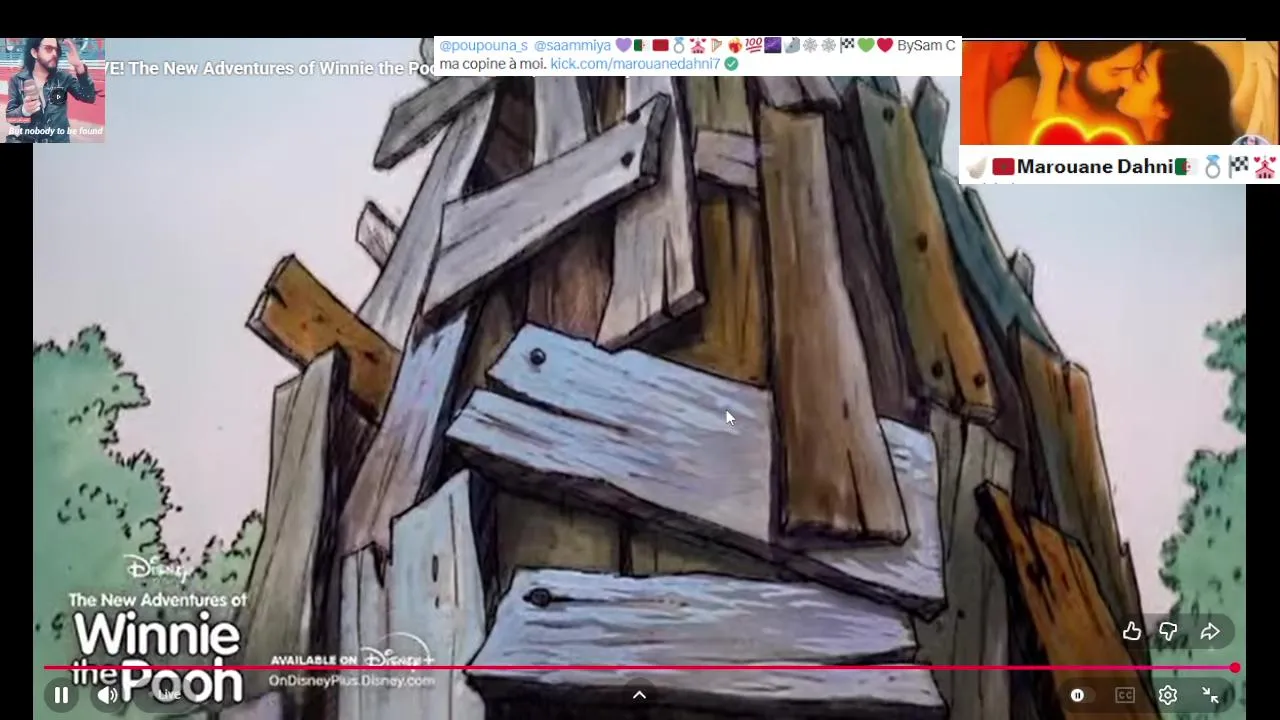1280x720 pixels.
Task: Share the video with arrow icon
Action: 1210,631
